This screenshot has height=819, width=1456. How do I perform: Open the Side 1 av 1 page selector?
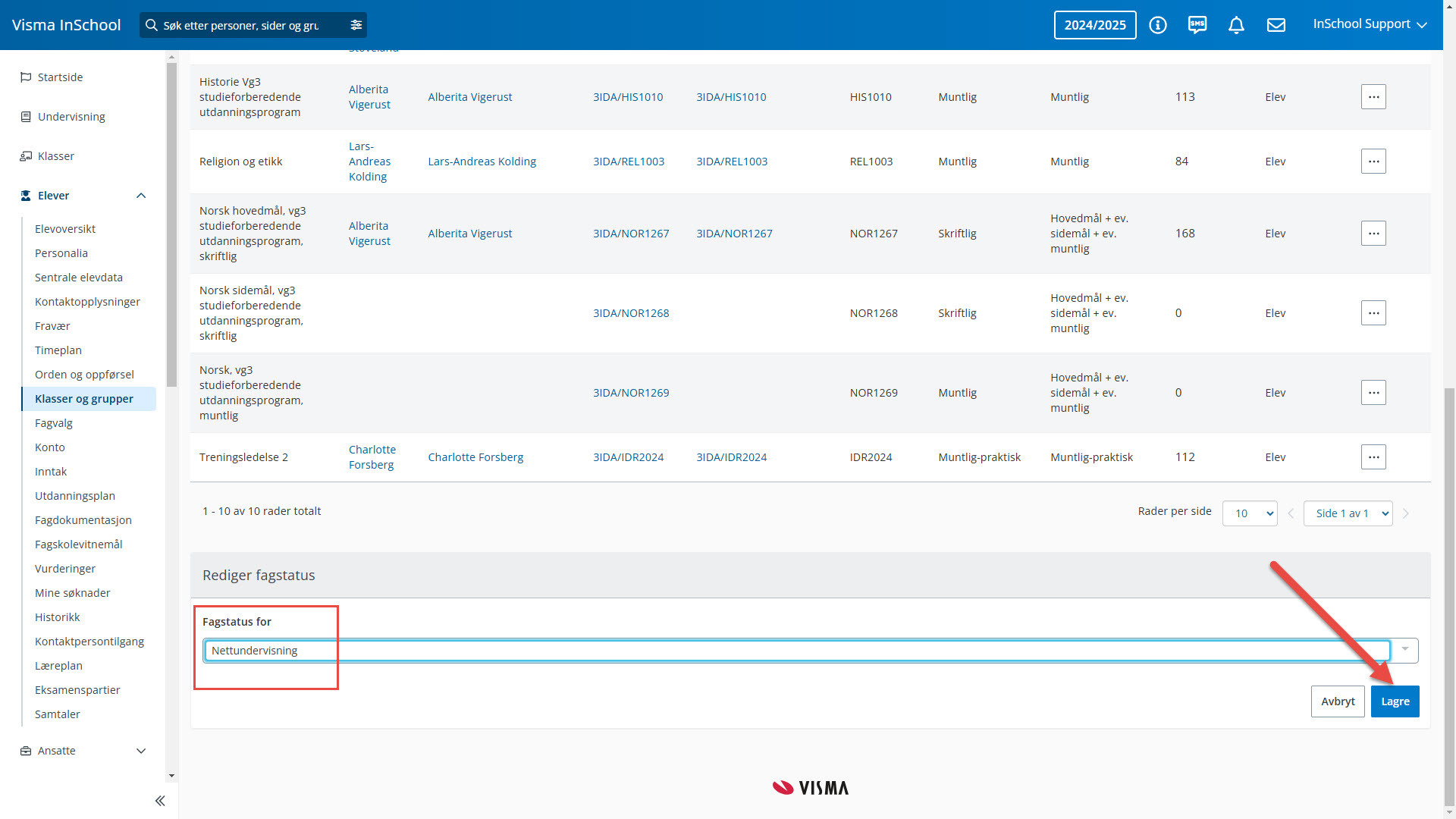(x=1347, y=513)
